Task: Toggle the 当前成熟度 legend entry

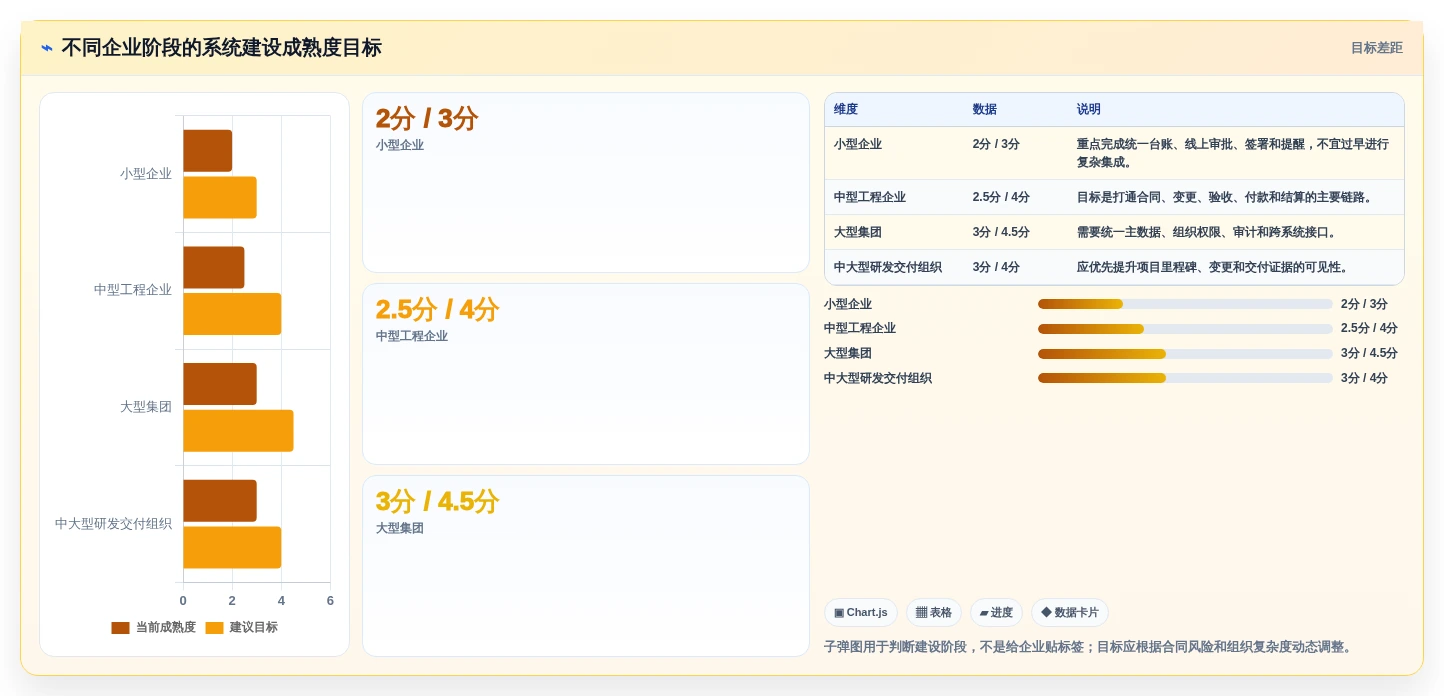Action: (x=154, y=628)
